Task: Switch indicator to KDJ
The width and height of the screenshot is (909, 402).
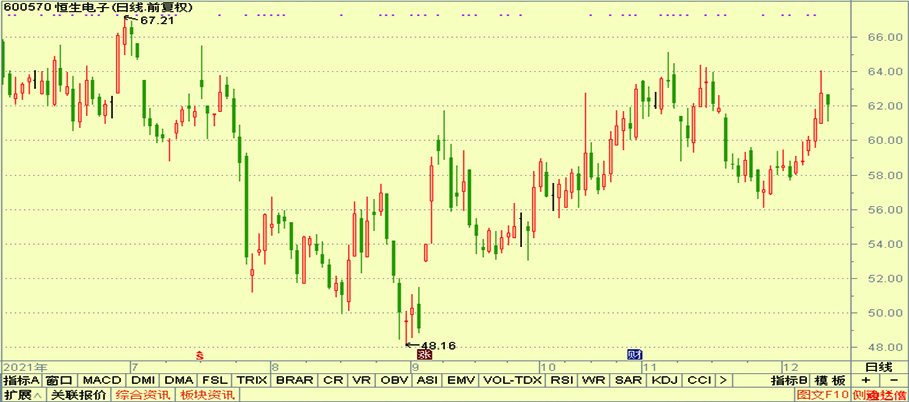Action: click(x=664, y=381)
